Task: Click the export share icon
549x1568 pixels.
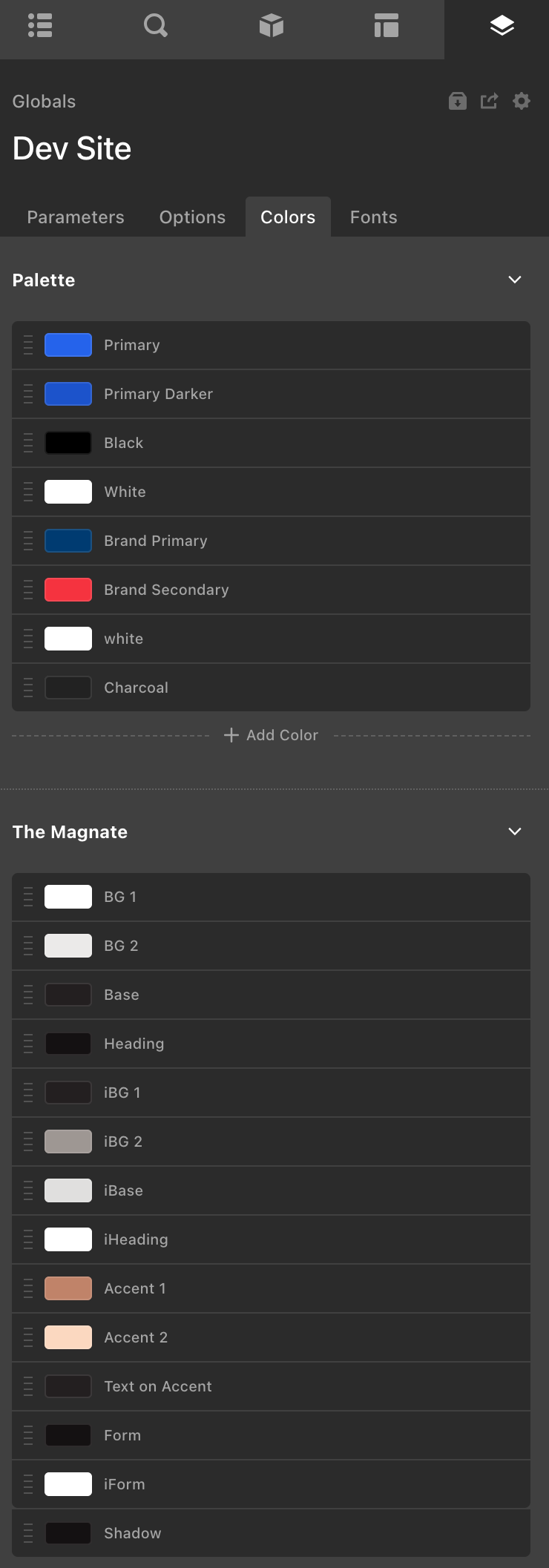Action: coord(489,101)
